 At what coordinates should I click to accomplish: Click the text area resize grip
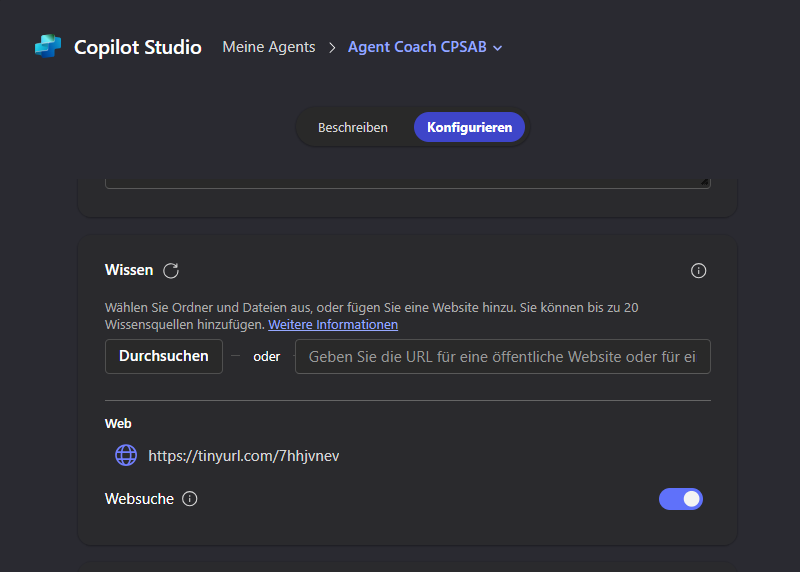point(704,182)
